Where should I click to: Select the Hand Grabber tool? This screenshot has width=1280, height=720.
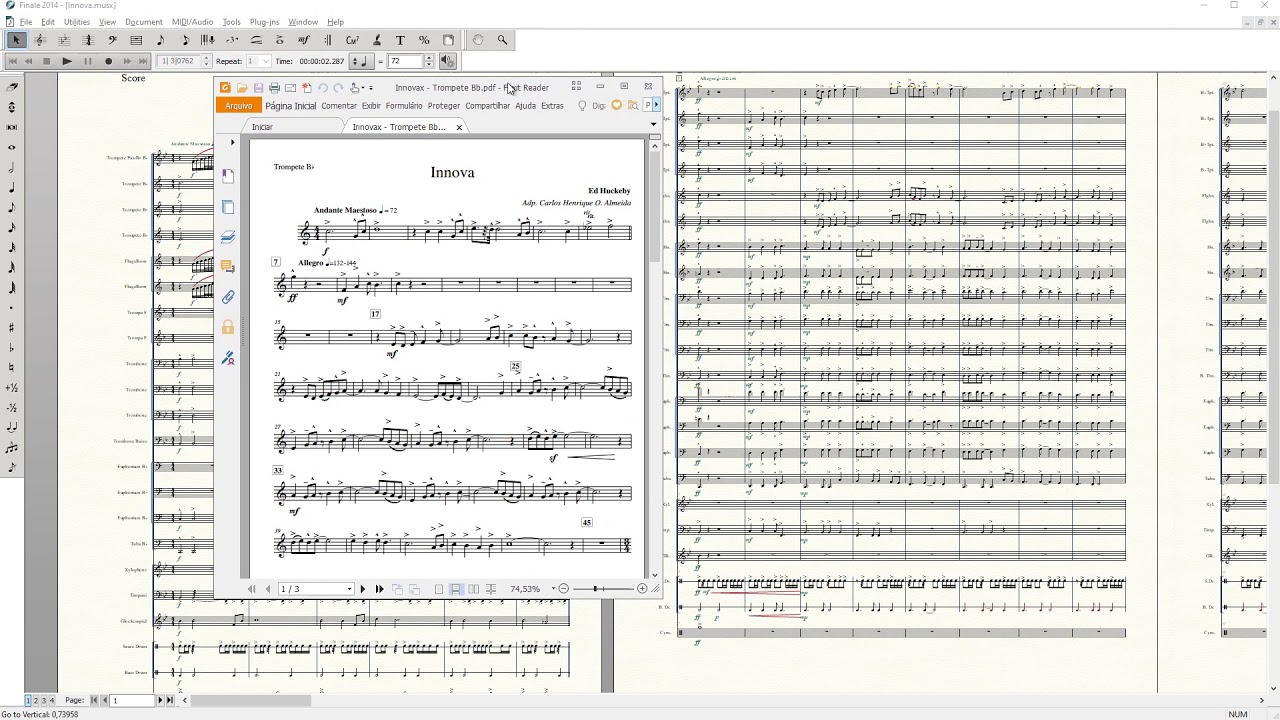(478, 40)
